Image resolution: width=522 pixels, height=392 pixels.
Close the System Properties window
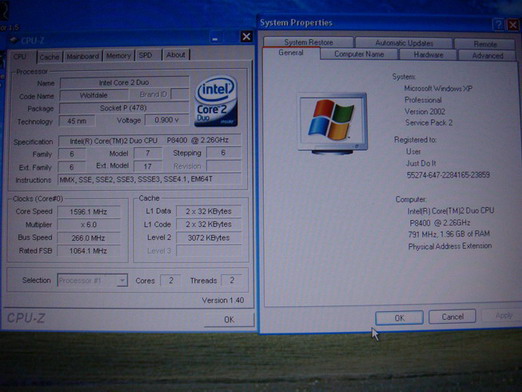coord(513,25)
